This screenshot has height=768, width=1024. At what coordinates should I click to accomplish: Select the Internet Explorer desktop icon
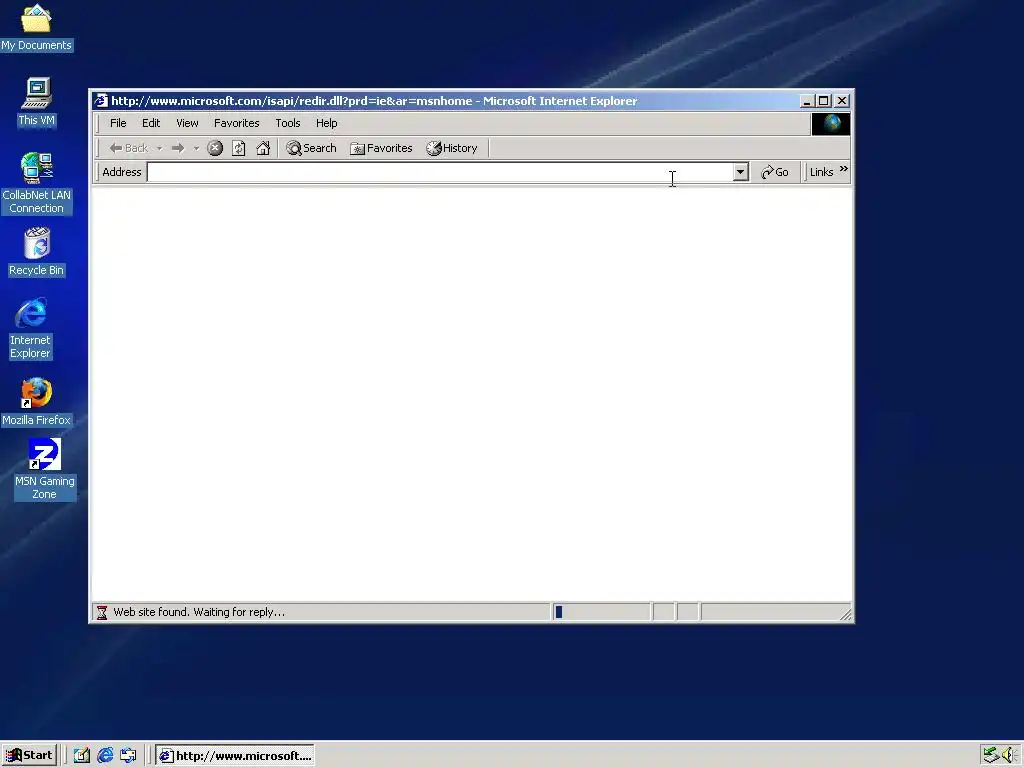tap(30, 328)
